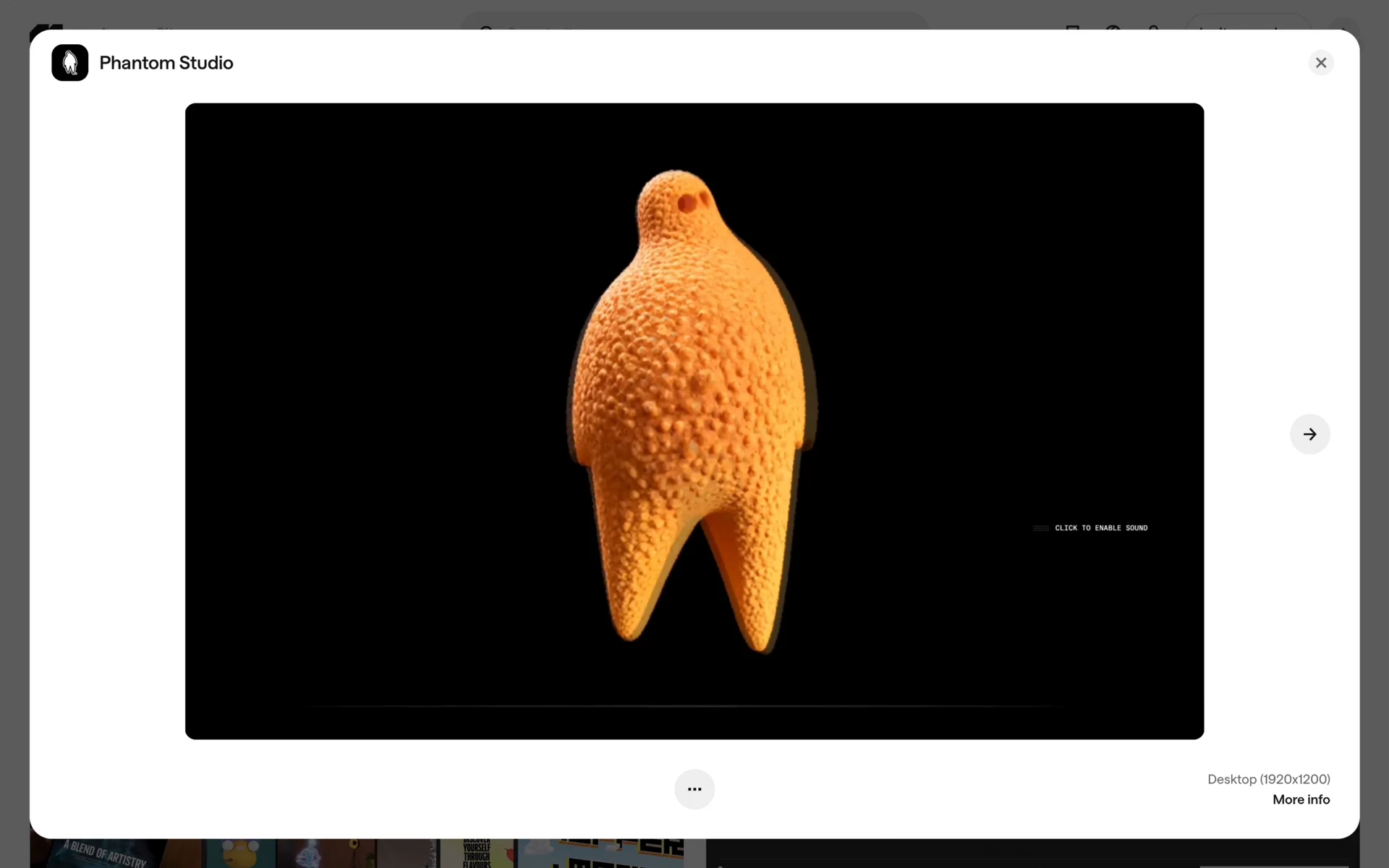Open the three-dot more options menu
The height and width of the screenshot is (868, 1389).
[694, 789]
